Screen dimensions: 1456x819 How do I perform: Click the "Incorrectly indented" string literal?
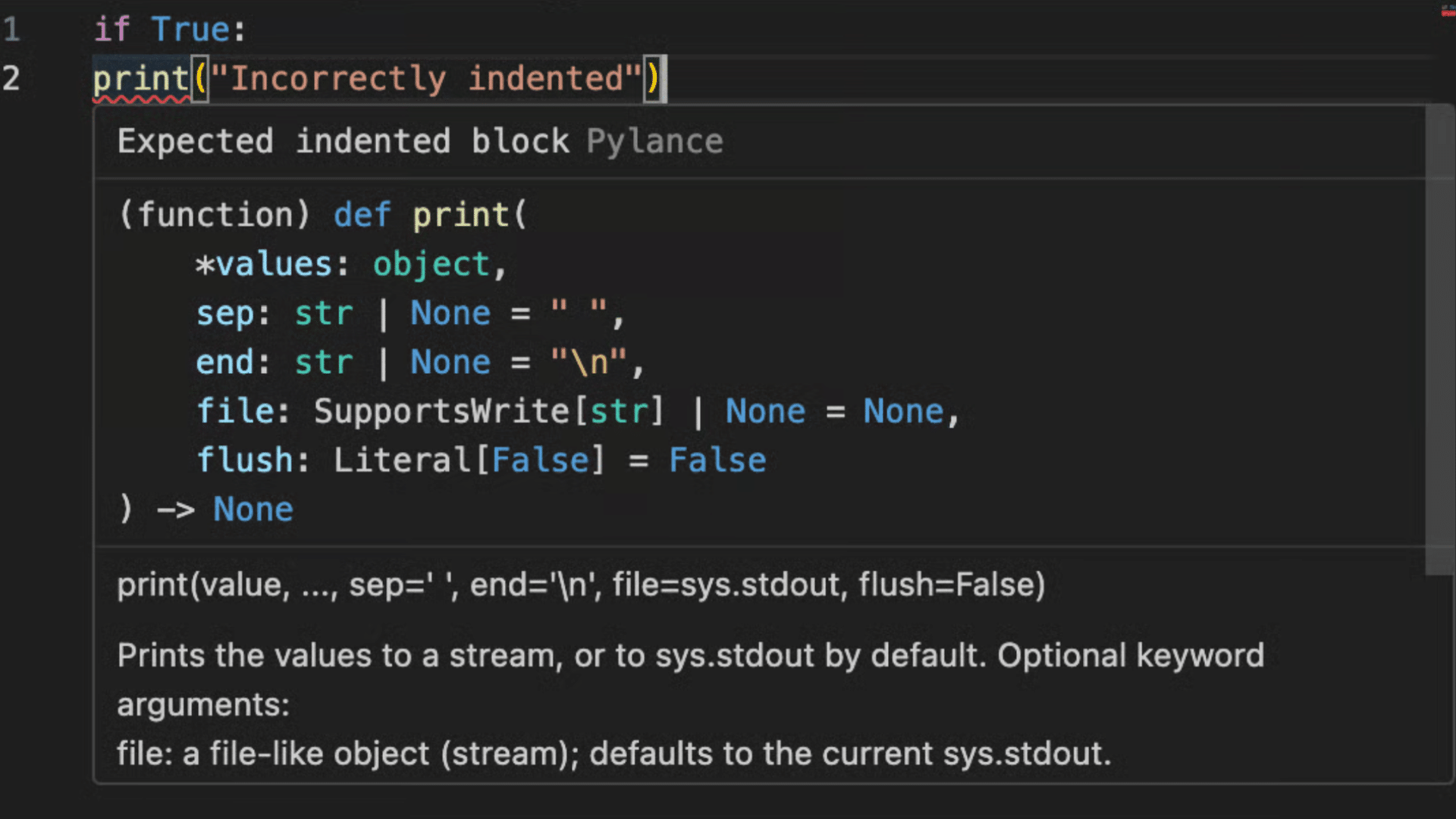pos(427,79)
